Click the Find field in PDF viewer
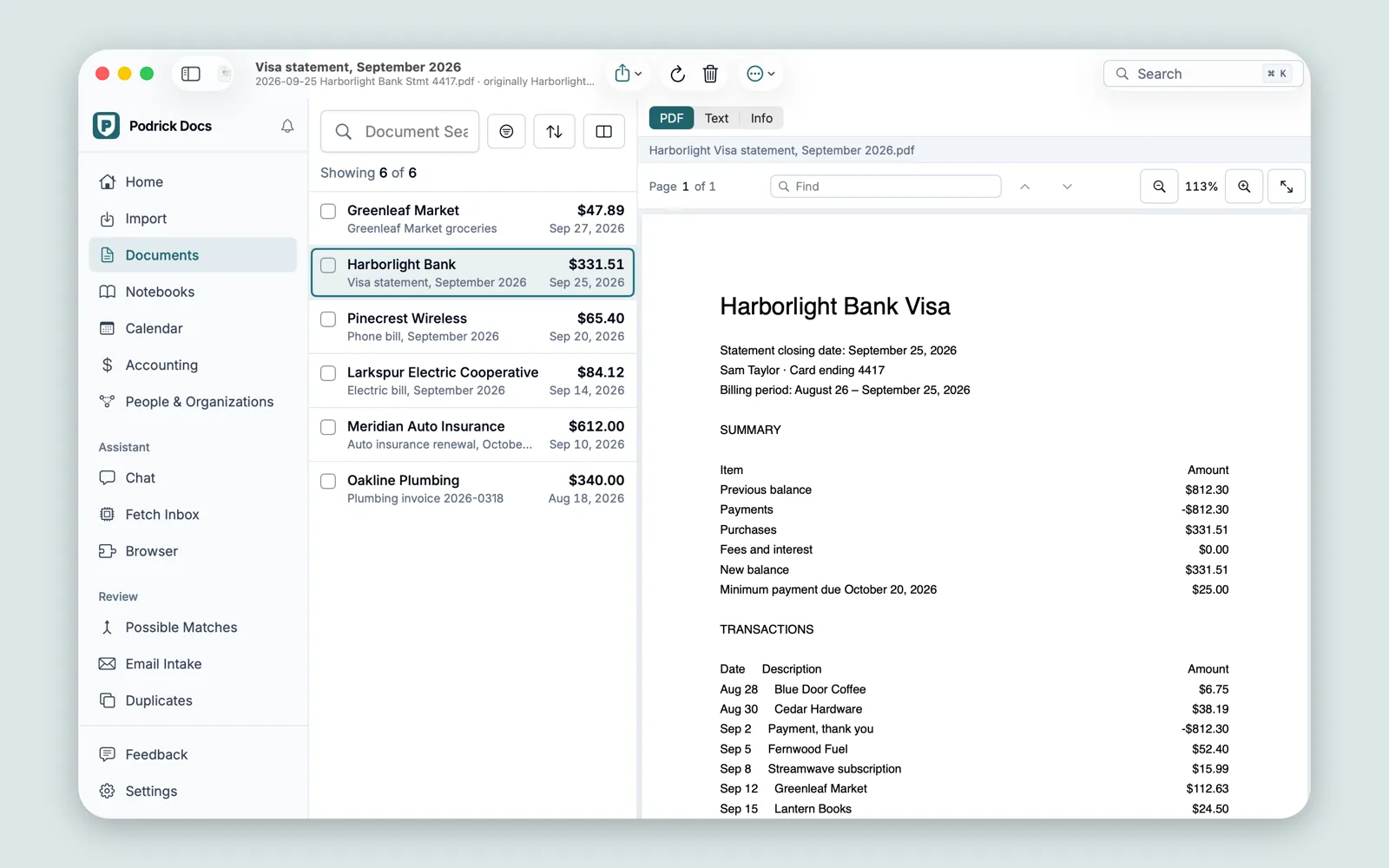Screen dimensions: 1389x868 coord(885,187)
